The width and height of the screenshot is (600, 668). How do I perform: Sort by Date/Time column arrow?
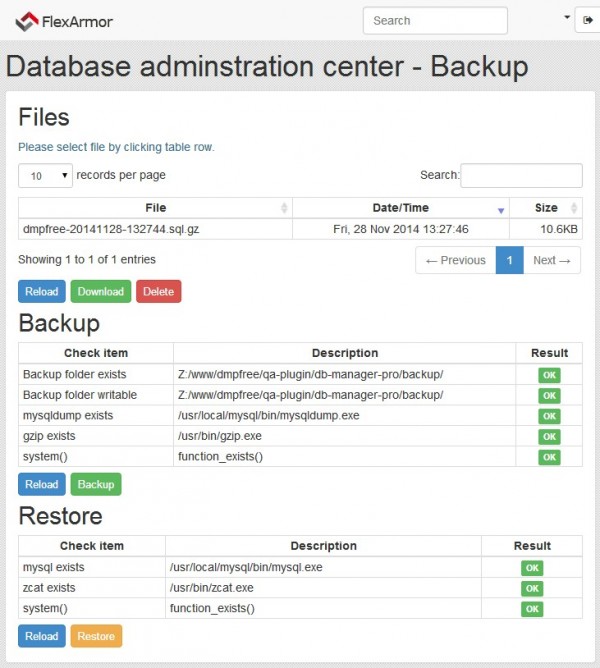pyautogui.click(x=501, y=209)
